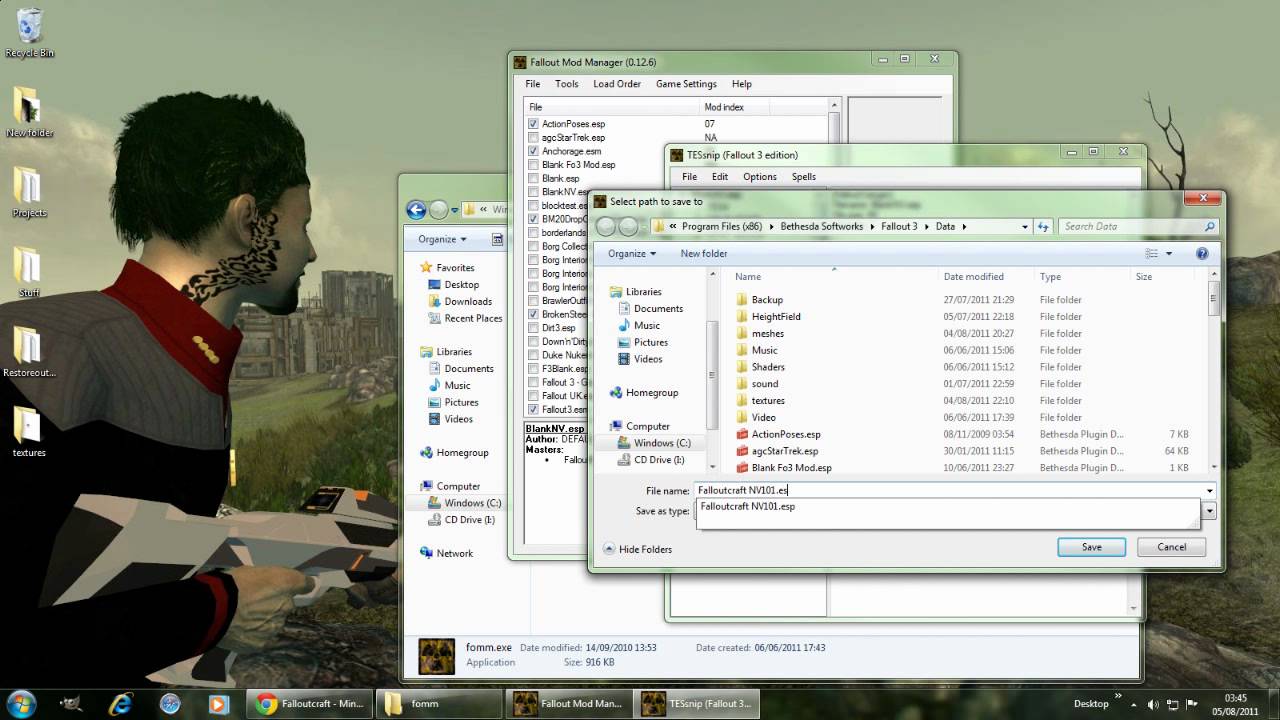1280x720 pixels.
Task: Click Bethesda Softworks breadcrumb in address bar
Action: pos(821,227)
